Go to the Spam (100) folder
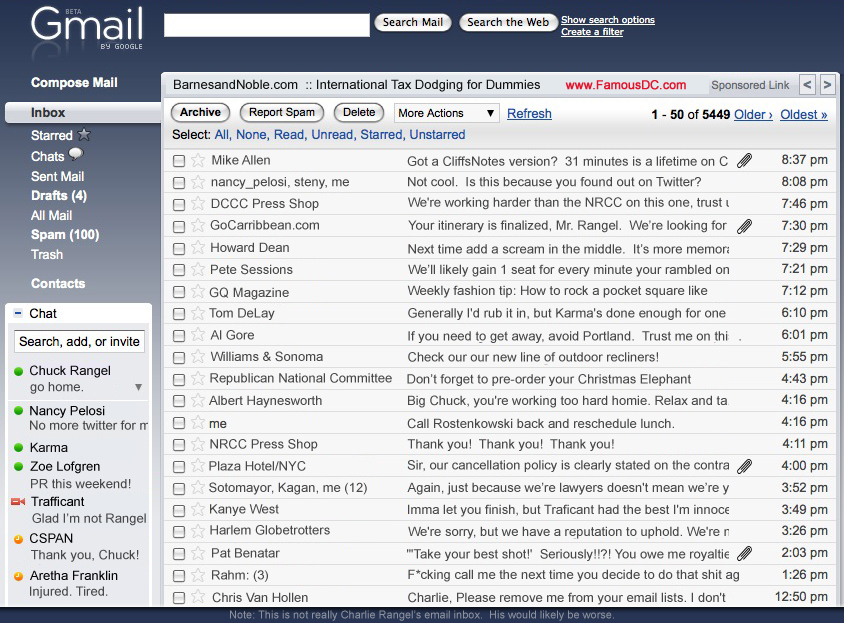Viewport: 844px width, 624px height. 64,234
